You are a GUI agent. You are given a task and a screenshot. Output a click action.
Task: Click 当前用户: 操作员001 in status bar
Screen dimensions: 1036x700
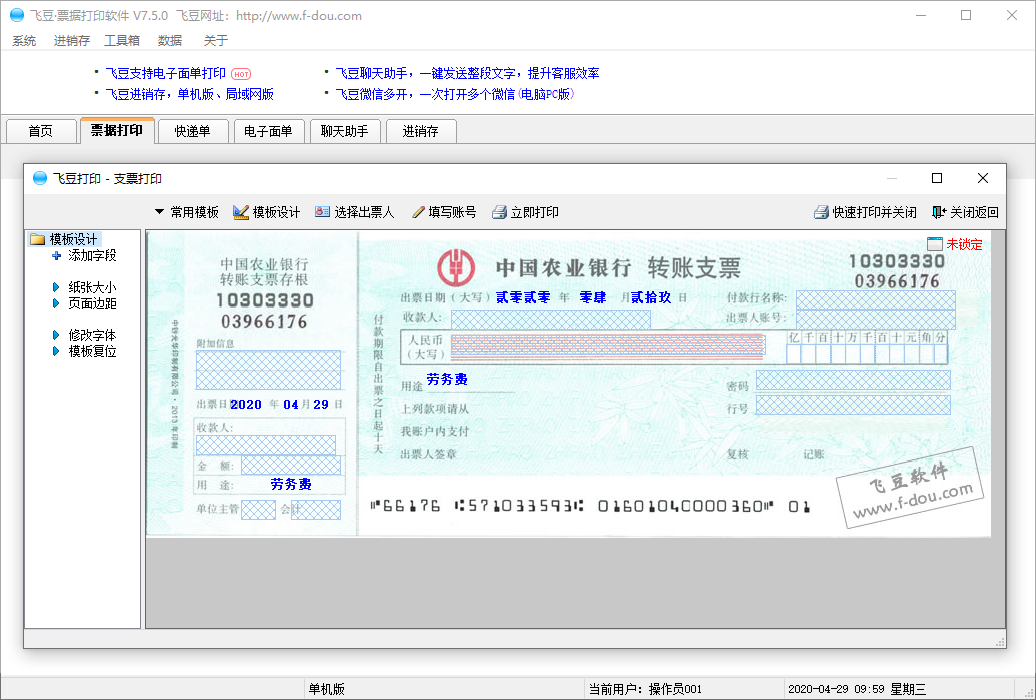(646, 689)
